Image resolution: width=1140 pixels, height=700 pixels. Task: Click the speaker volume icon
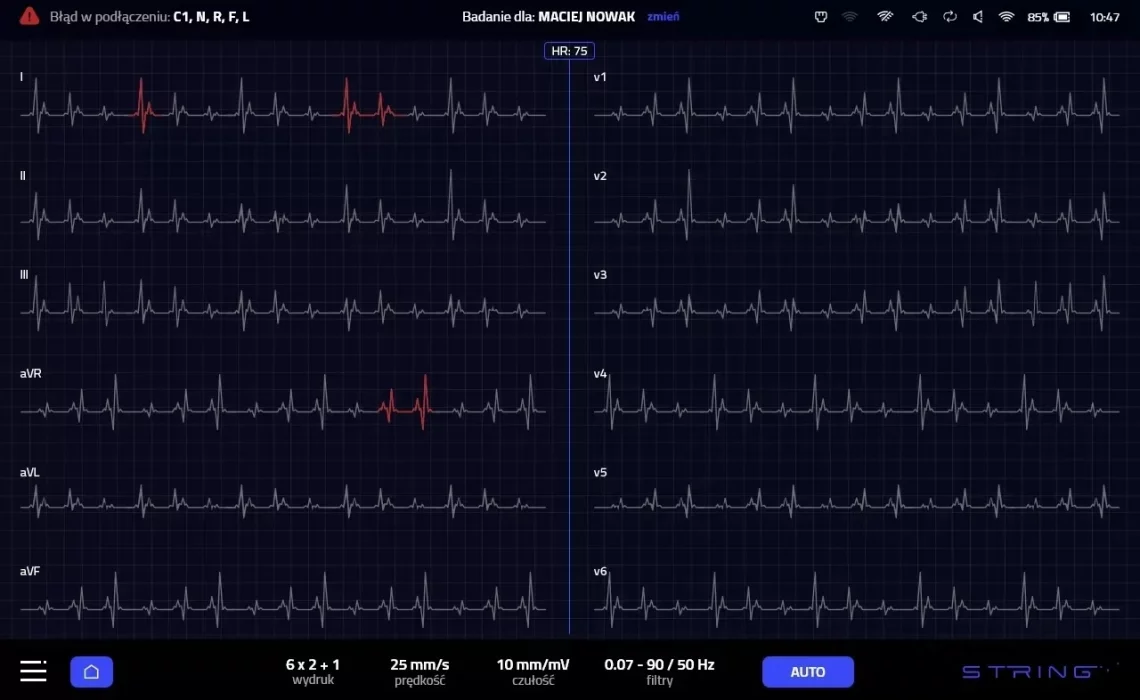pos(978,17)
